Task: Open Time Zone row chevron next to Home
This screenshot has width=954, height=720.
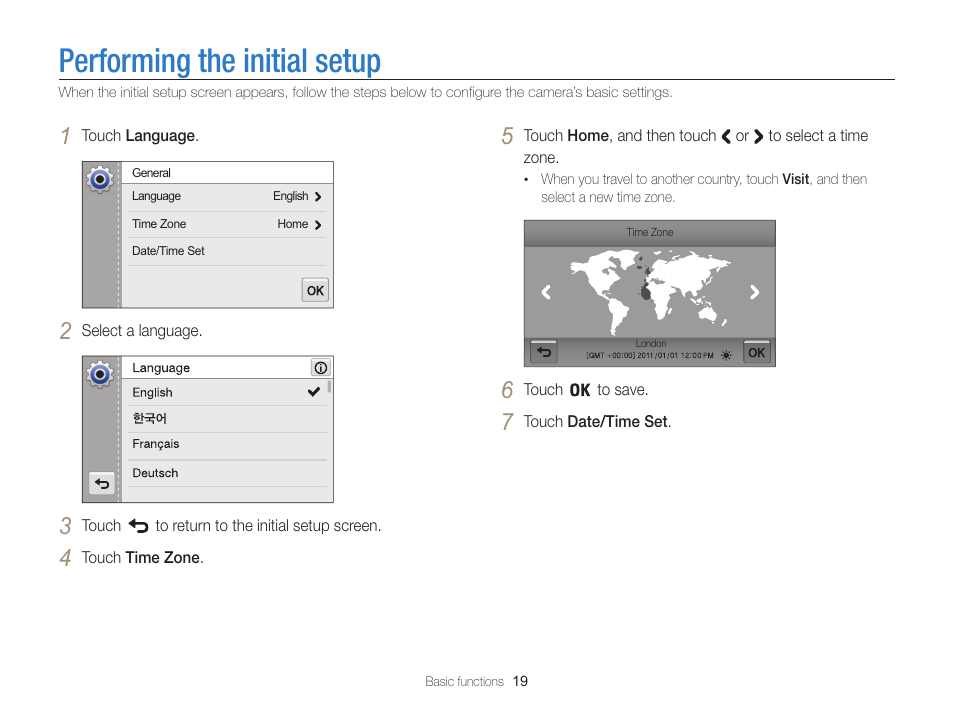Action: click(318, 225)
